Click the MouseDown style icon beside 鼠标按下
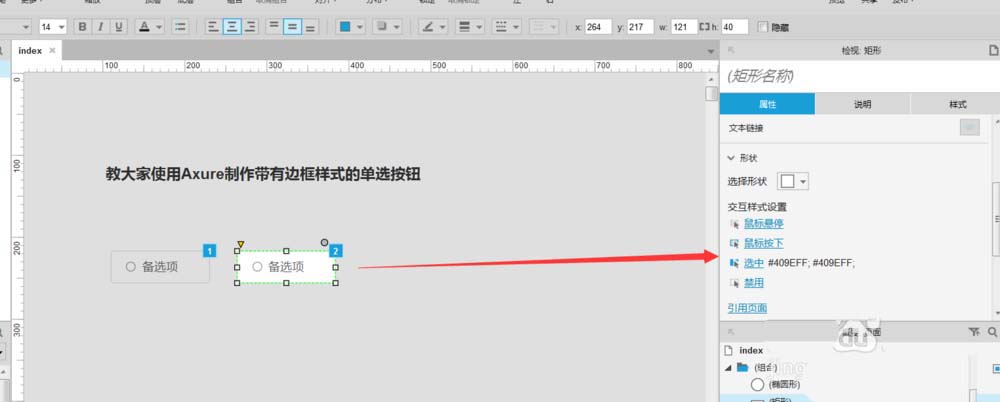1000x402 pixels. pyautogui.click(x=734, y=243)
